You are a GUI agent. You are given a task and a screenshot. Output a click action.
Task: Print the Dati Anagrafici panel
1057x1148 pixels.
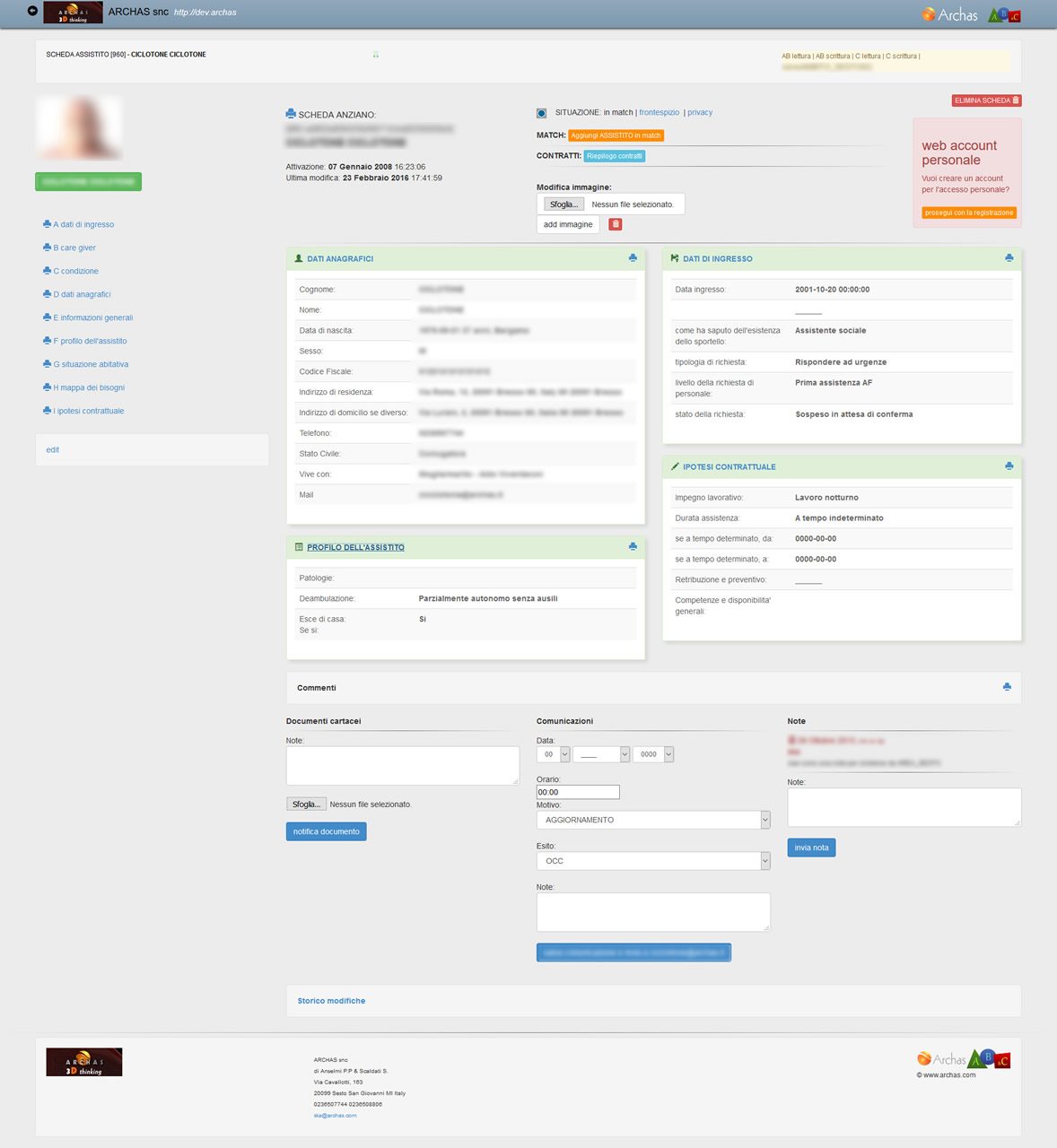tap(633, 258)
